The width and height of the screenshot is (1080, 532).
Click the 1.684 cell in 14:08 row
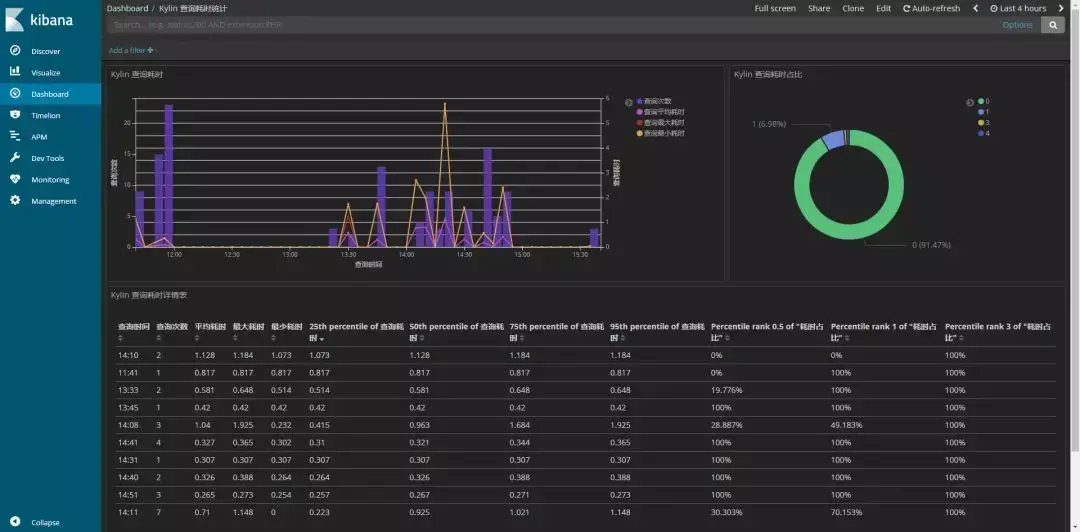coord(520,425)
